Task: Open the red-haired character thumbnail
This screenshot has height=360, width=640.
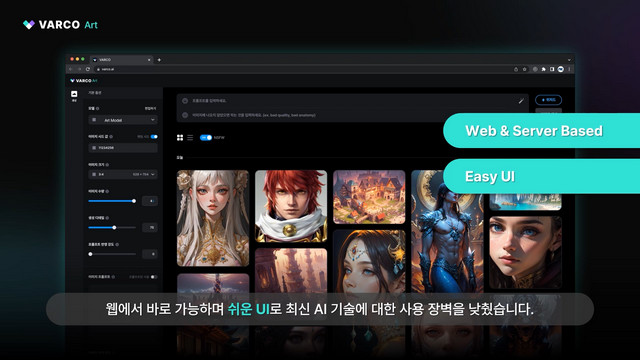Action: click(x=291, y=206)
